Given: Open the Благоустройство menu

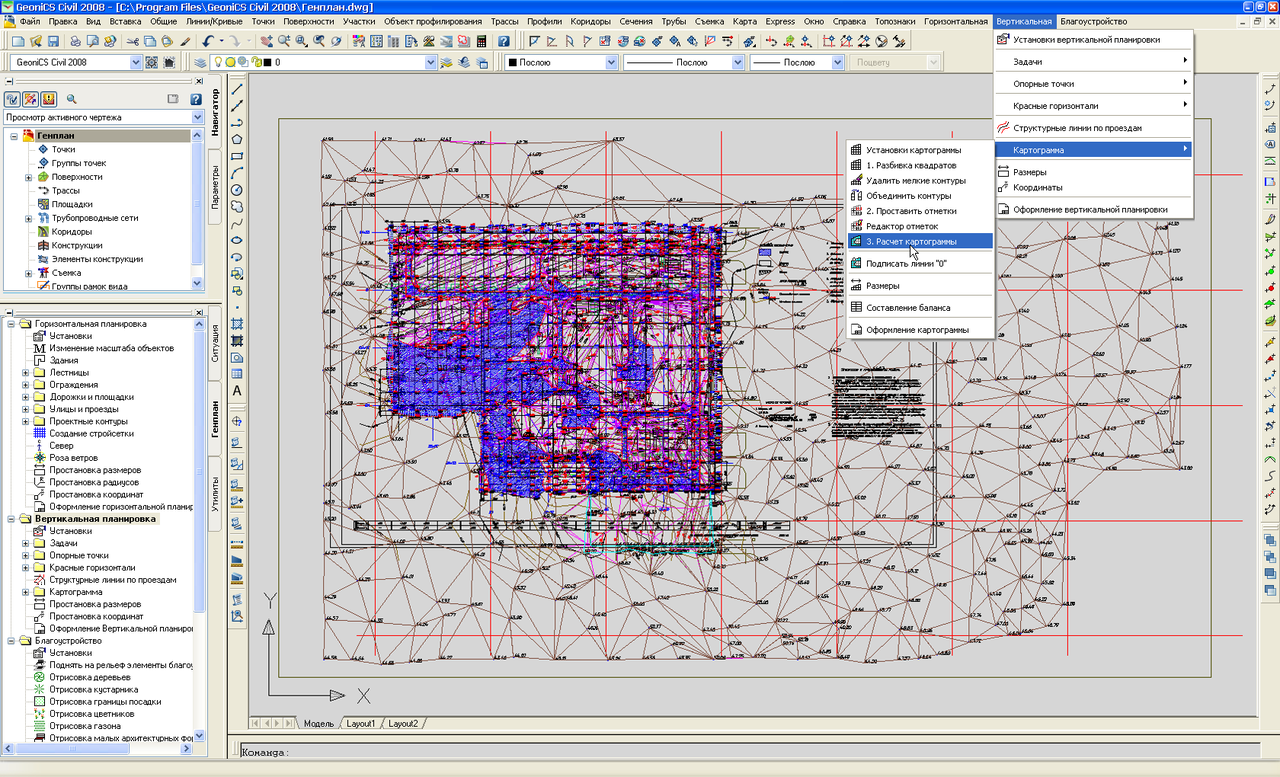Looking at the screenshot, I should click(1094, 21).
